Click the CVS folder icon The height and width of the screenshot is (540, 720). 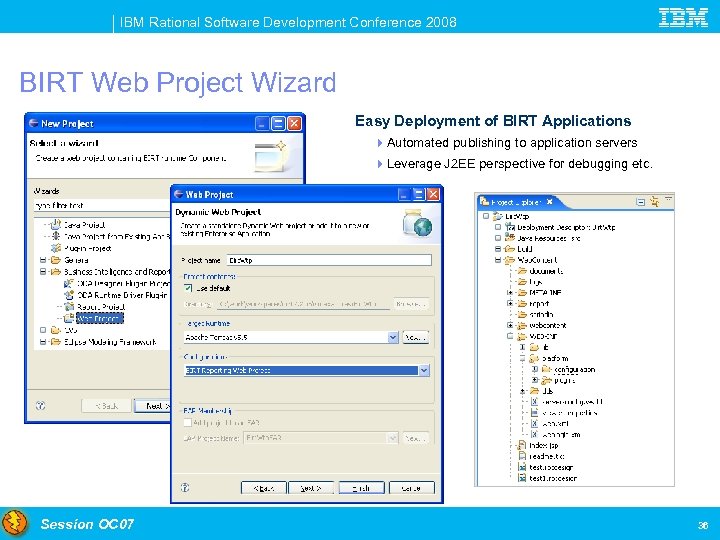[x=56, y=330]
